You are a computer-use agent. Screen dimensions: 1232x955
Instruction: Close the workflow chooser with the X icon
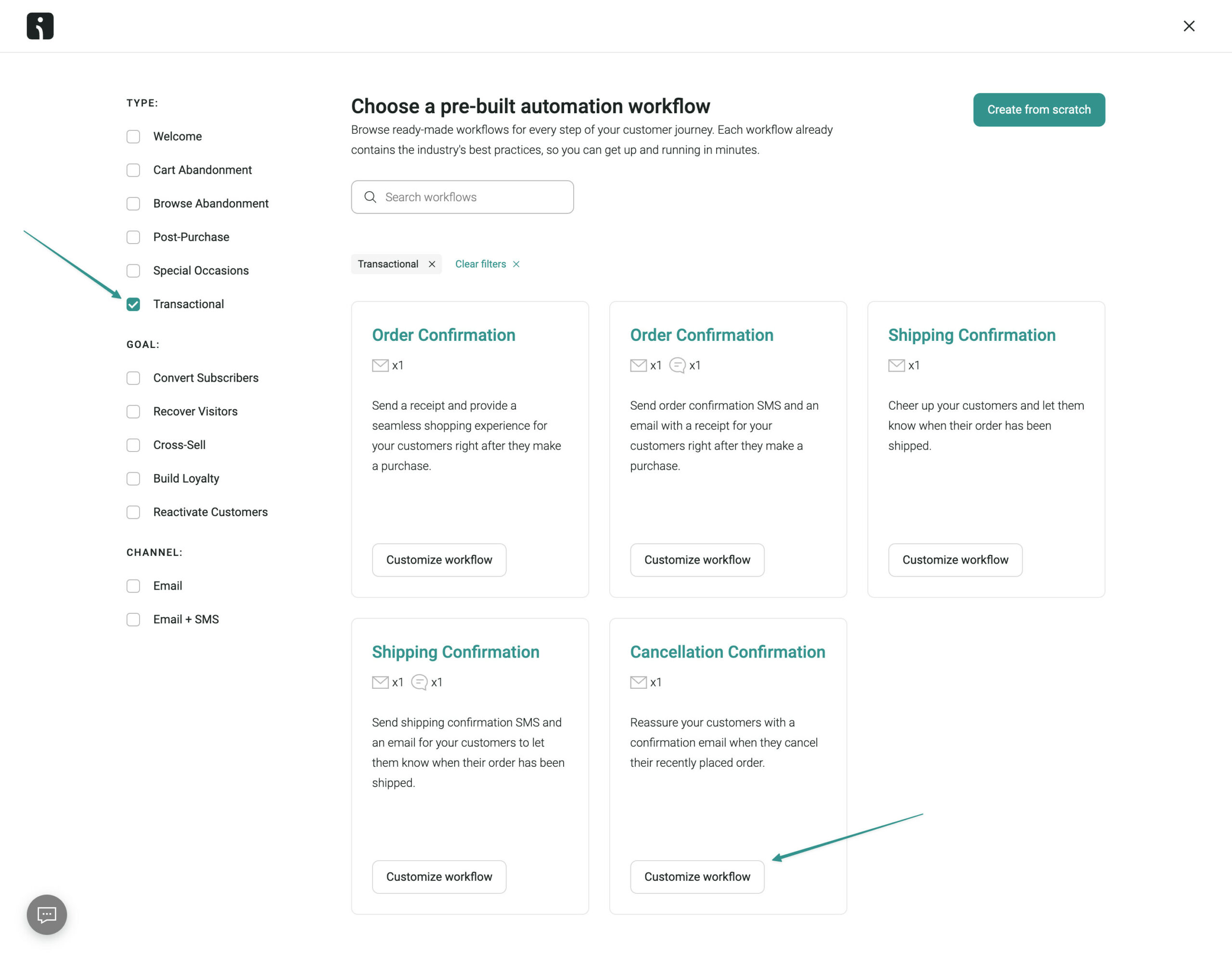point(1189,26)
